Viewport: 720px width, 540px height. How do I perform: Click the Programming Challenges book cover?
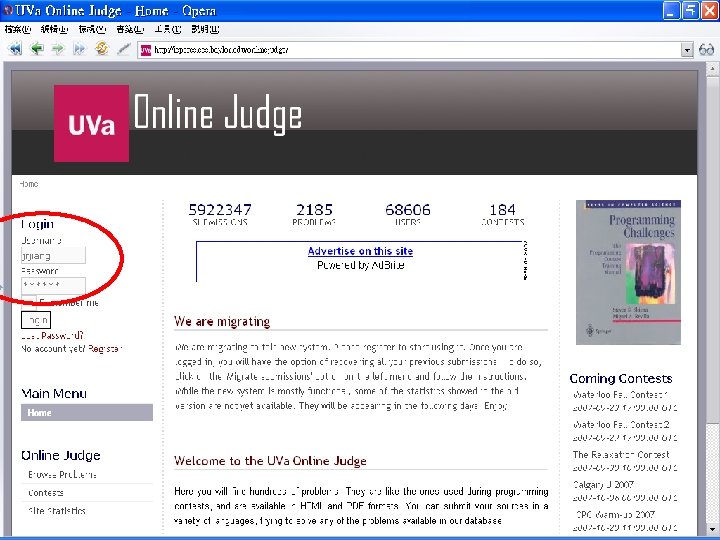(628, 272)
